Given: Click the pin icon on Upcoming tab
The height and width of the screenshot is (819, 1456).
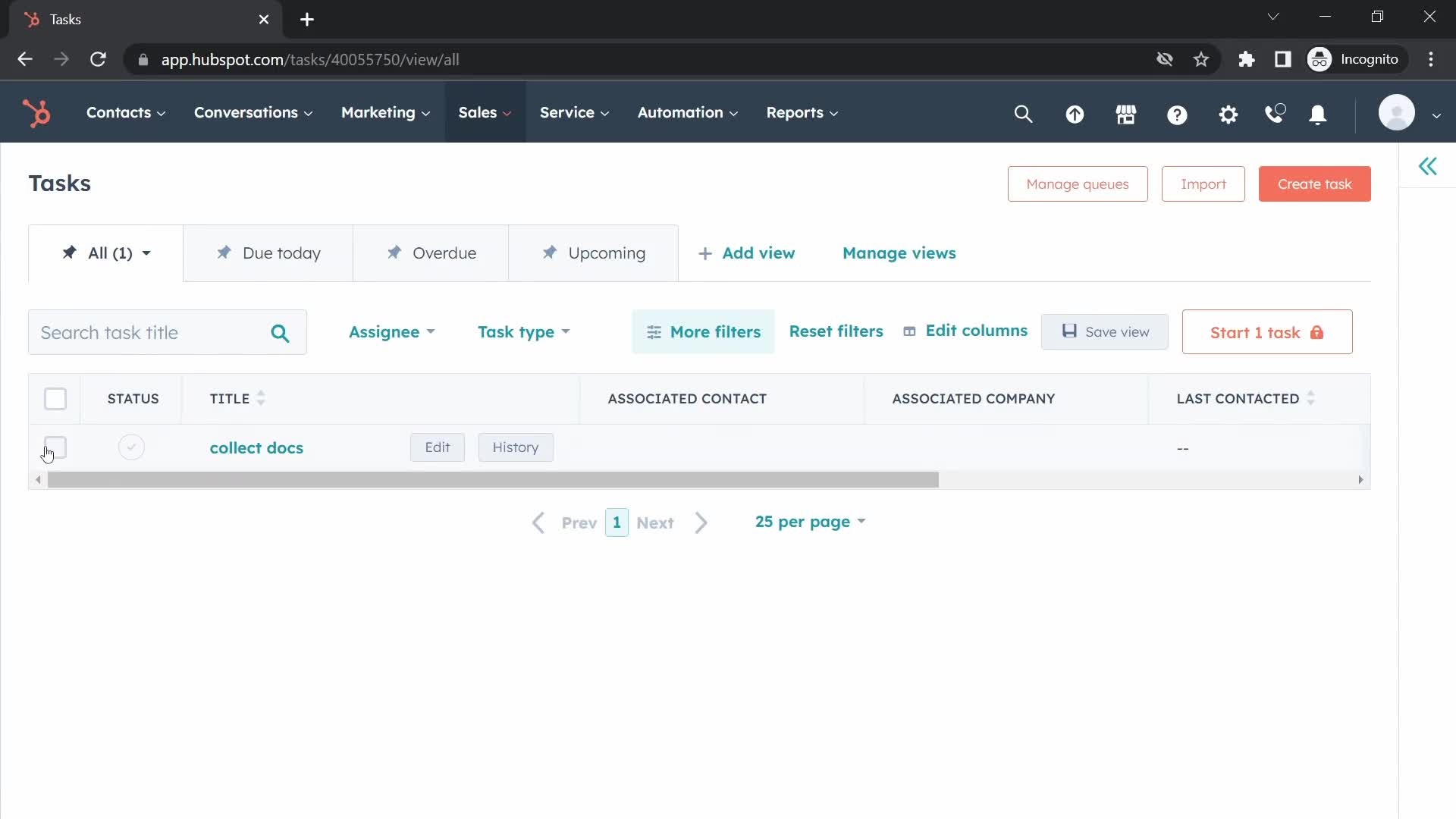Looking at the screenshot, I should 550,253.
